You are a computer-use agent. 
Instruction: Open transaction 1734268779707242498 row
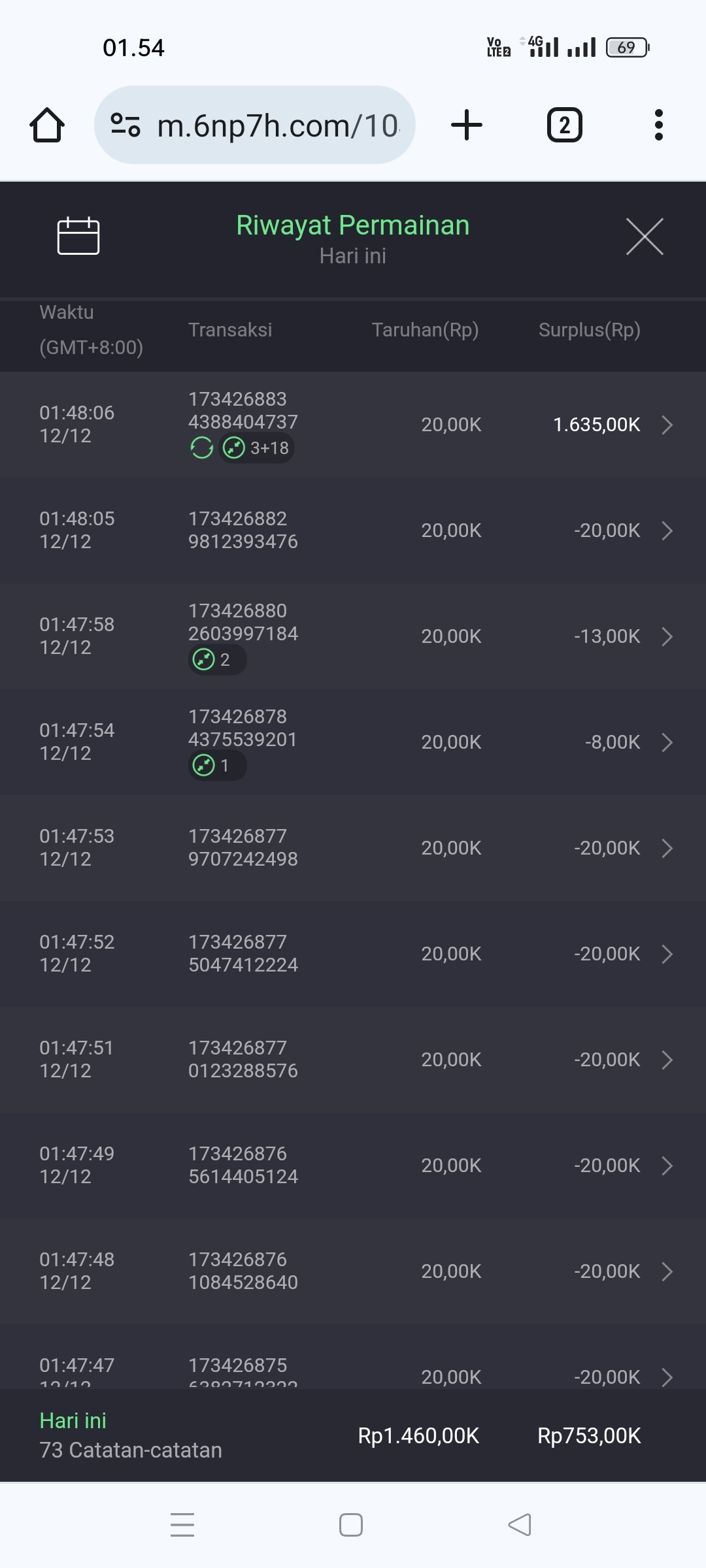click(x=353, y=848)
